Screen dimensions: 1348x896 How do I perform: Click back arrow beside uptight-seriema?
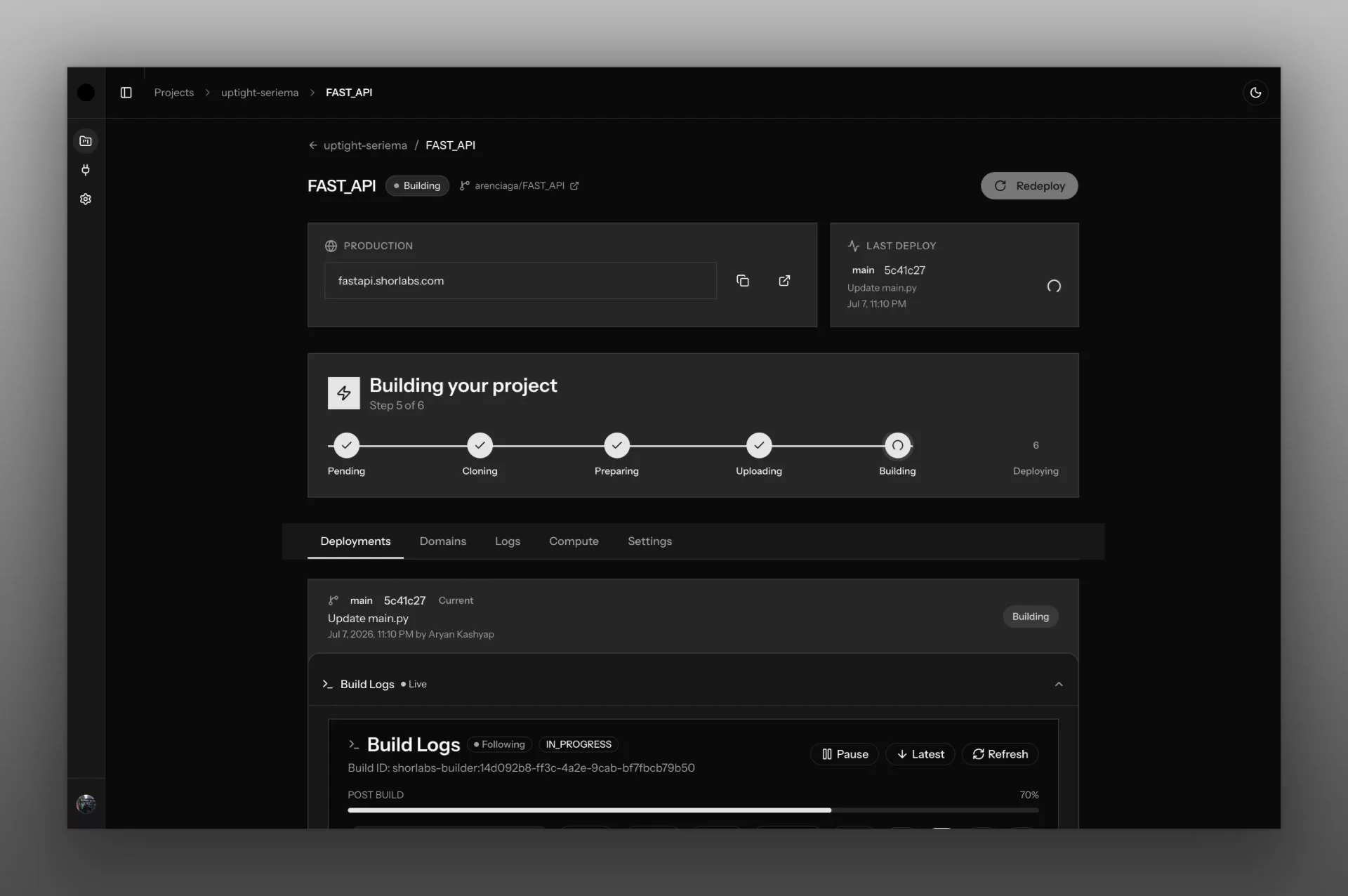(313, 145)
